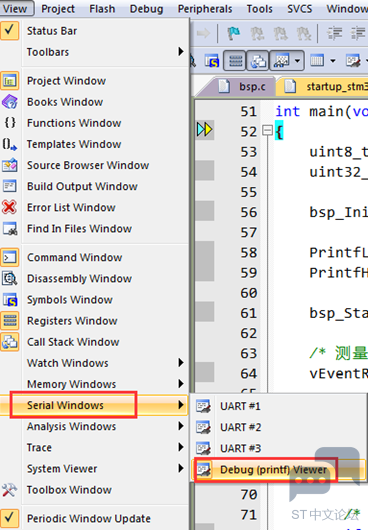Click the Find In Files Window icon
This screenshot has height=530, width=368.
pos(9,228)
